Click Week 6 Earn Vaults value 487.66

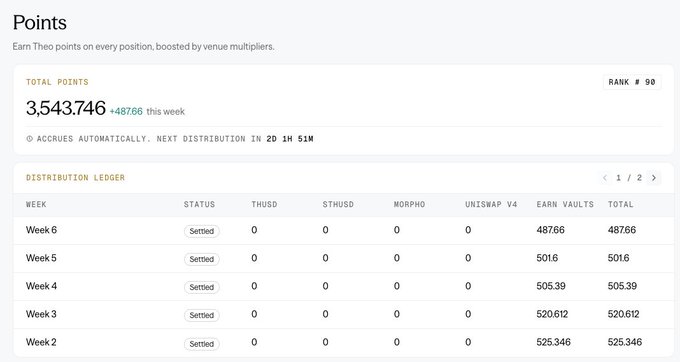(x=550, y=230)
